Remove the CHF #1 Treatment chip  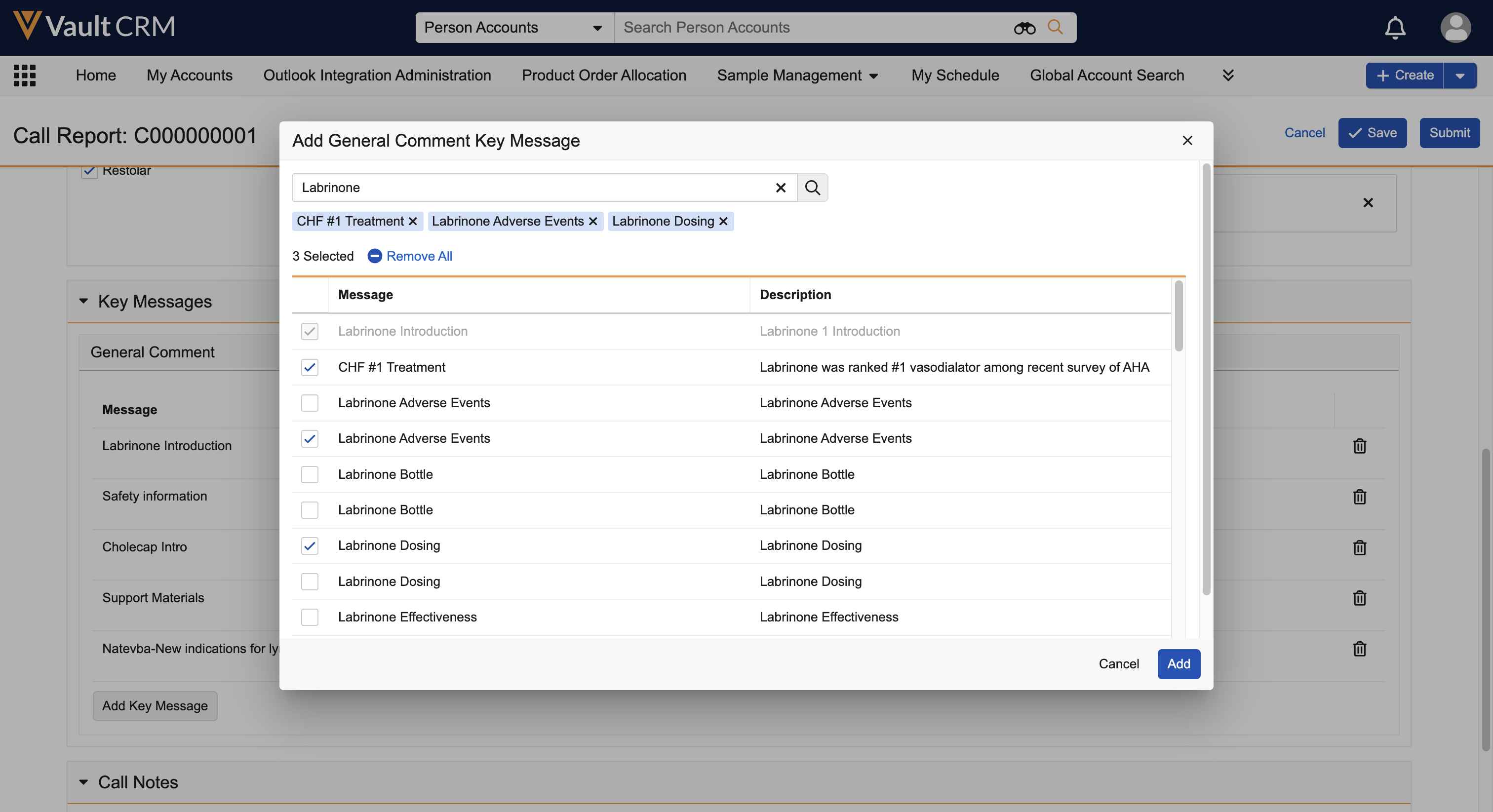413,222
